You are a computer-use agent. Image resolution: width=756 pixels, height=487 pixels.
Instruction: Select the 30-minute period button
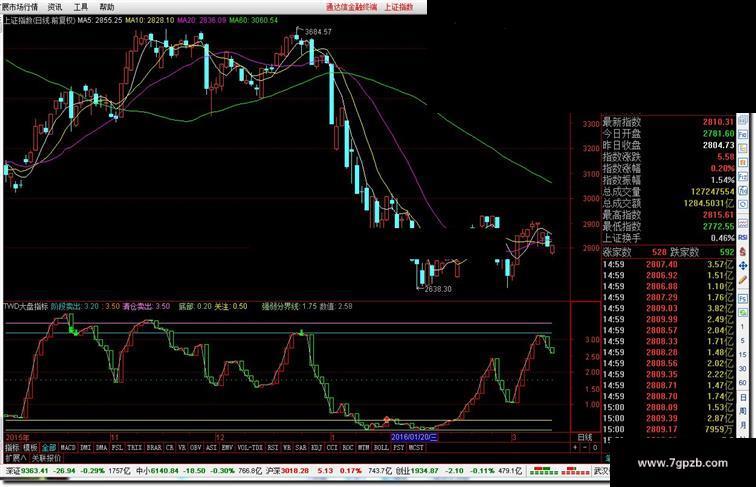pos(743,368)
